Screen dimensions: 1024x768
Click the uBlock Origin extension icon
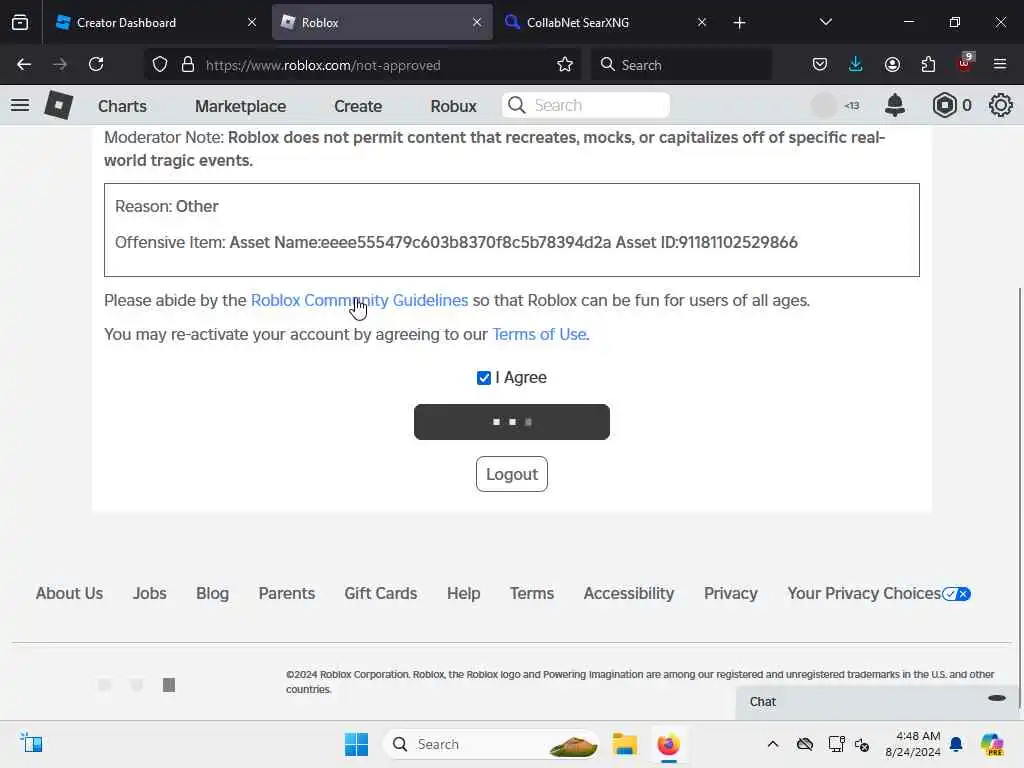point(965,63)
